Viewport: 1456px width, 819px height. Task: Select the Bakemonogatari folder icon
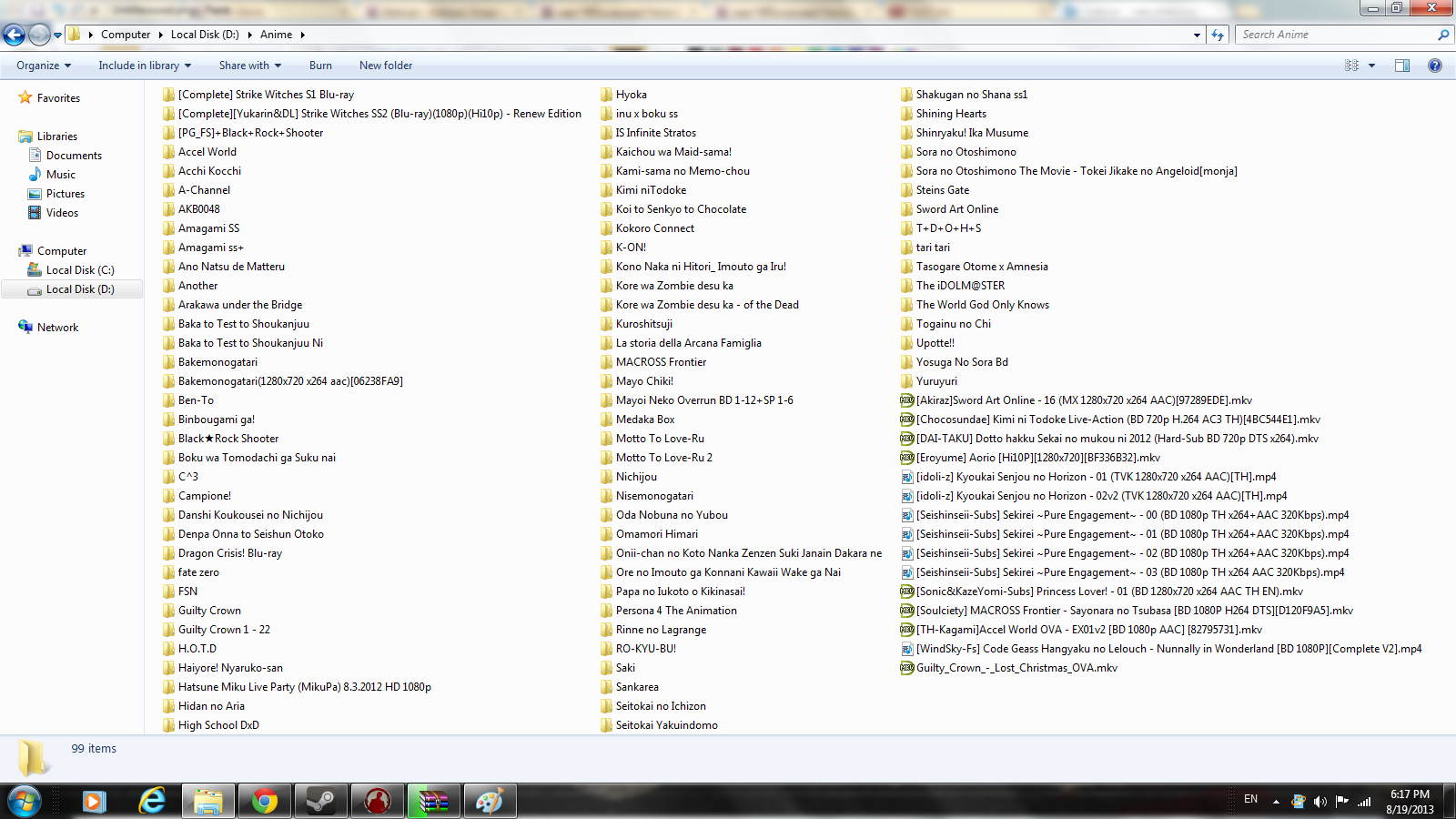pos(168,362)
